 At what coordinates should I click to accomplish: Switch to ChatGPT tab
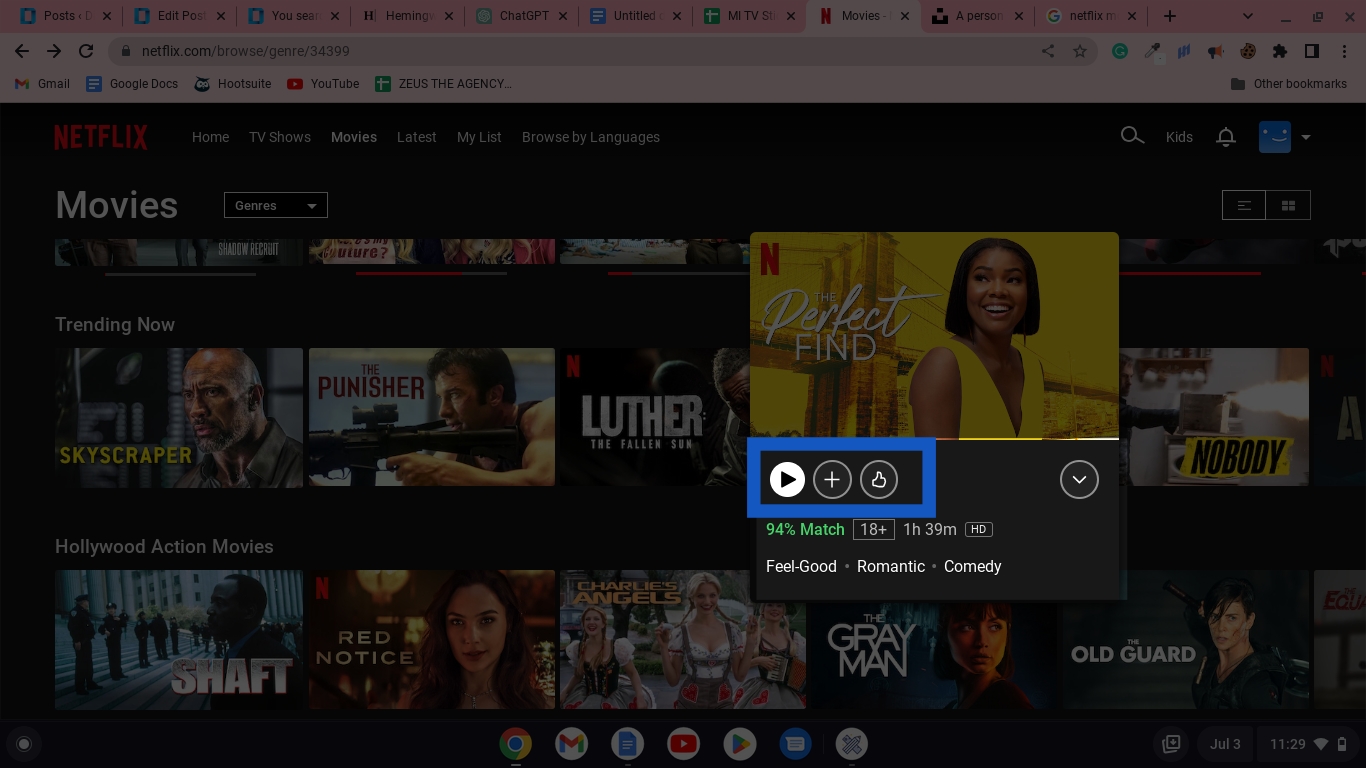click(x=523, y=16)
